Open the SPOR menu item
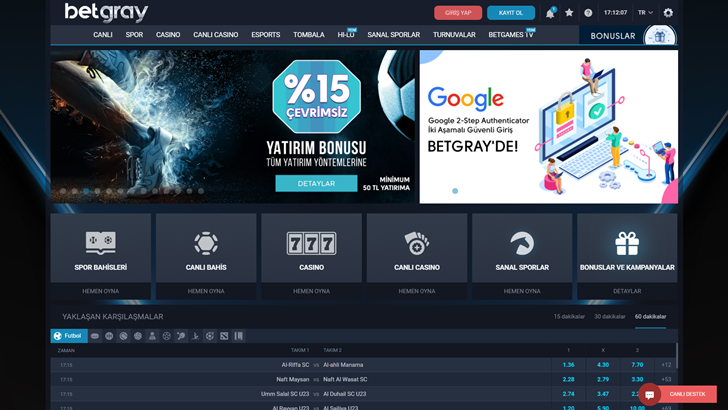728x410 pixels. tap(134, 35)
